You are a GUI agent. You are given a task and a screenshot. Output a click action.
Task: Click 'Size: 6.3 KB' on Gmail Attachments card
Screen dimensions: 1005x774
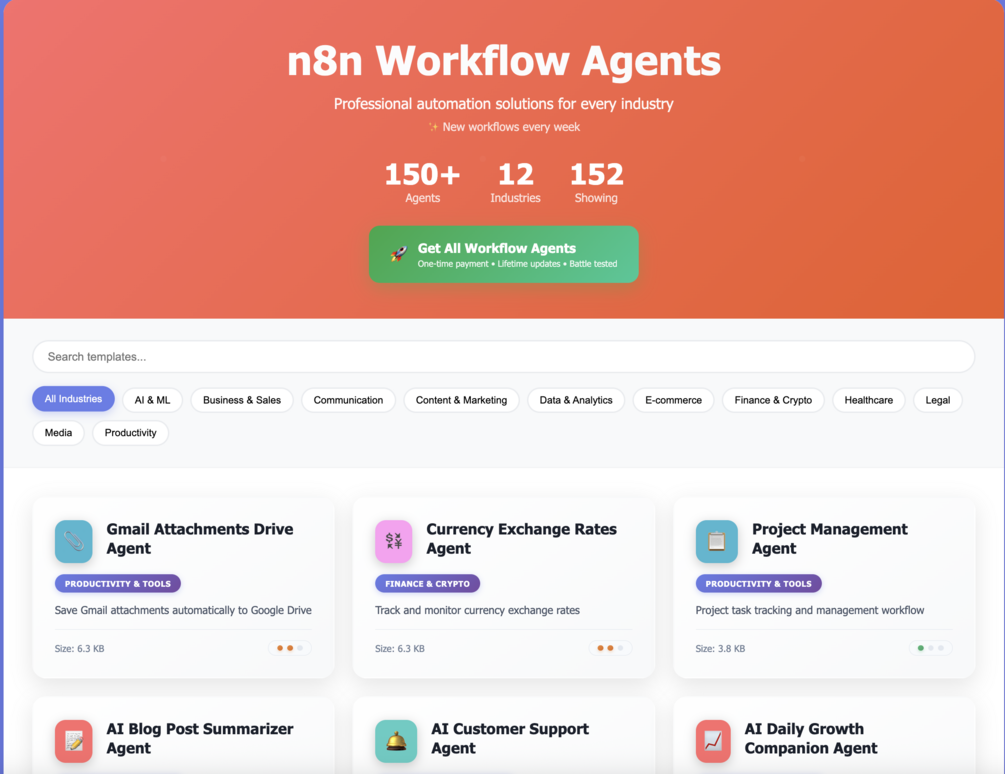(x=79, y=648)
